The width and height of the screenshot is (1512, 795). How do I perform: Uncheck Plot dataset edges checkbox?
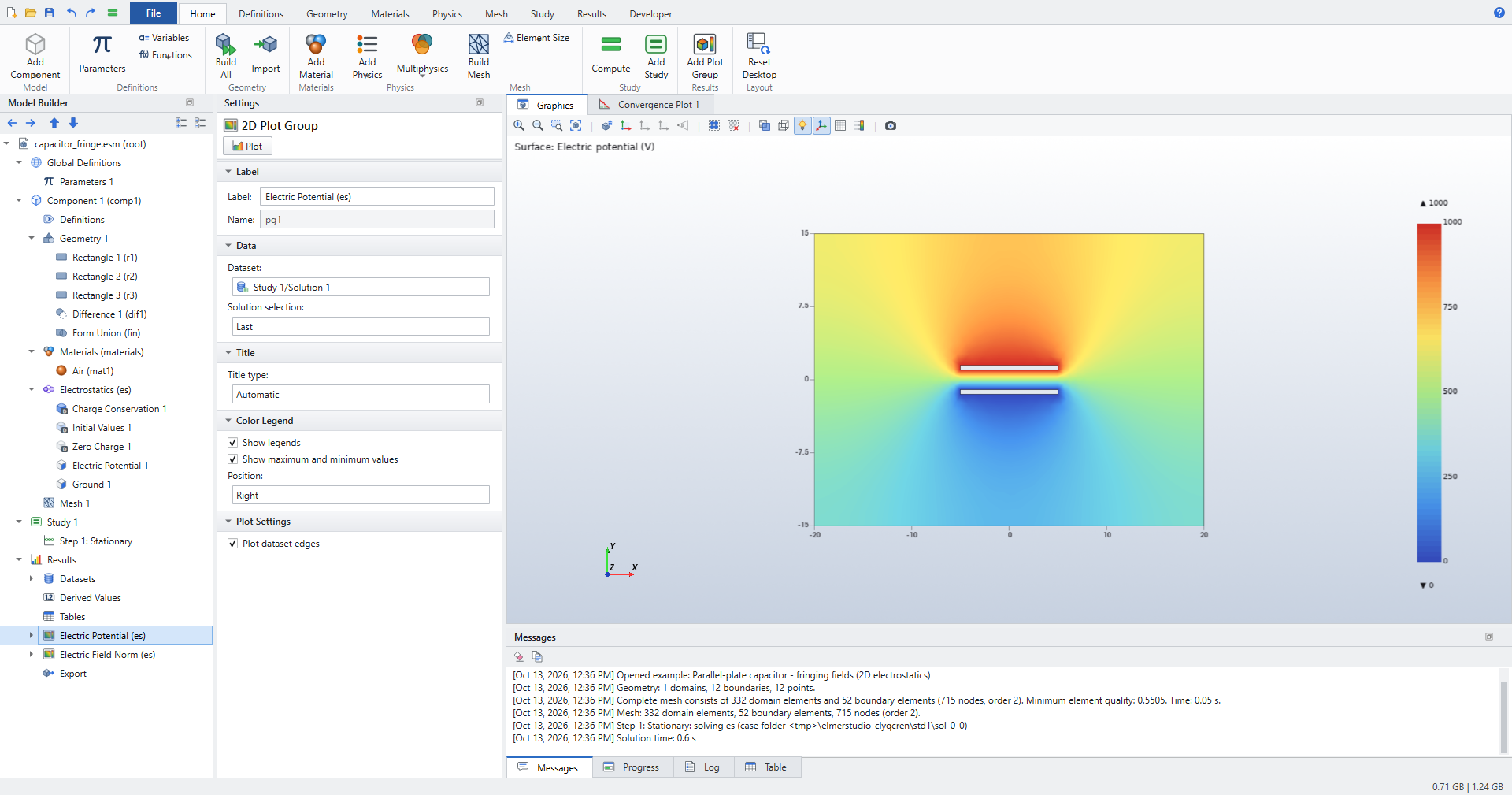pyautogui.click(x=232, y=544)
